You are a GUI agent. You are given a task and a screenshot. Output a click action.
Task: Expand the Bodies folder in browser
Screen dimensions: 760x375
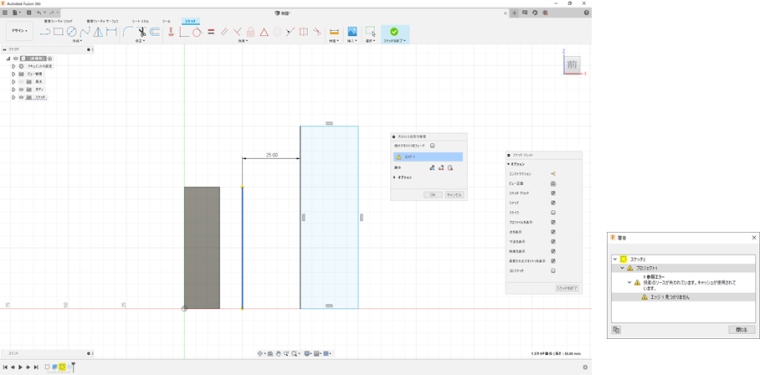14,90
